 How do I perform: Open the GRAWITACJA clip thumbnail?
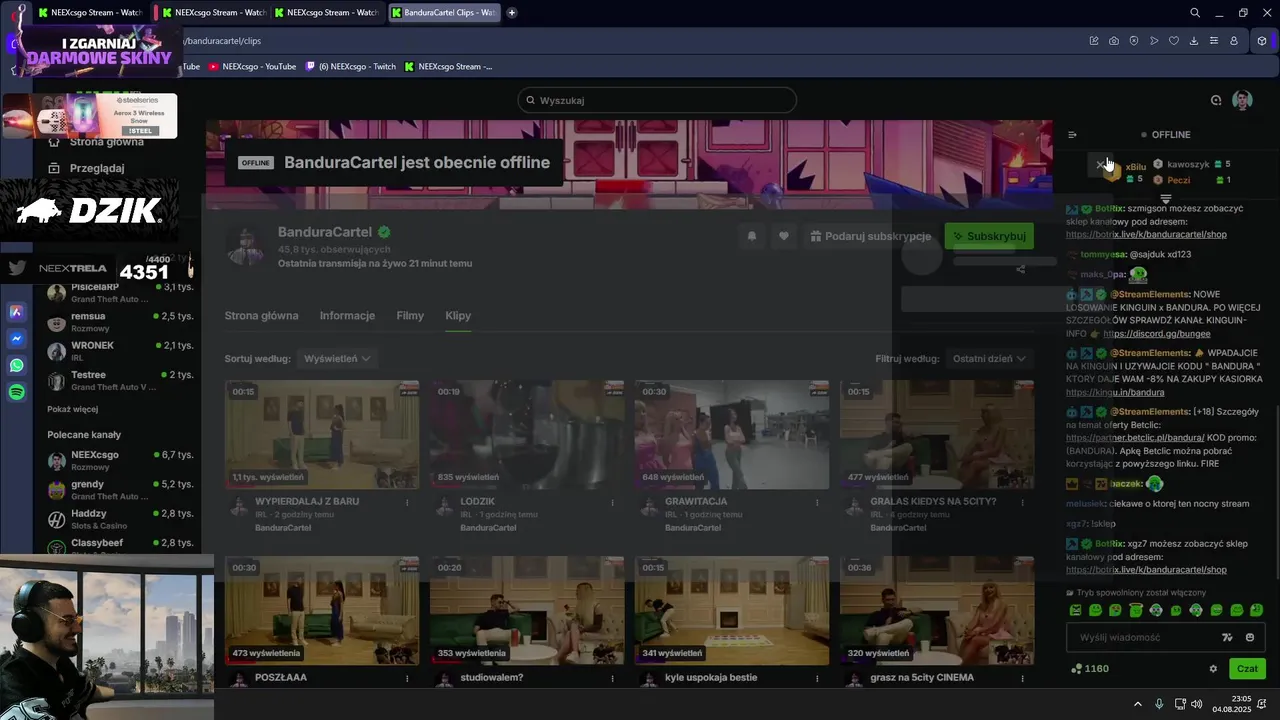tap(731, 435)
